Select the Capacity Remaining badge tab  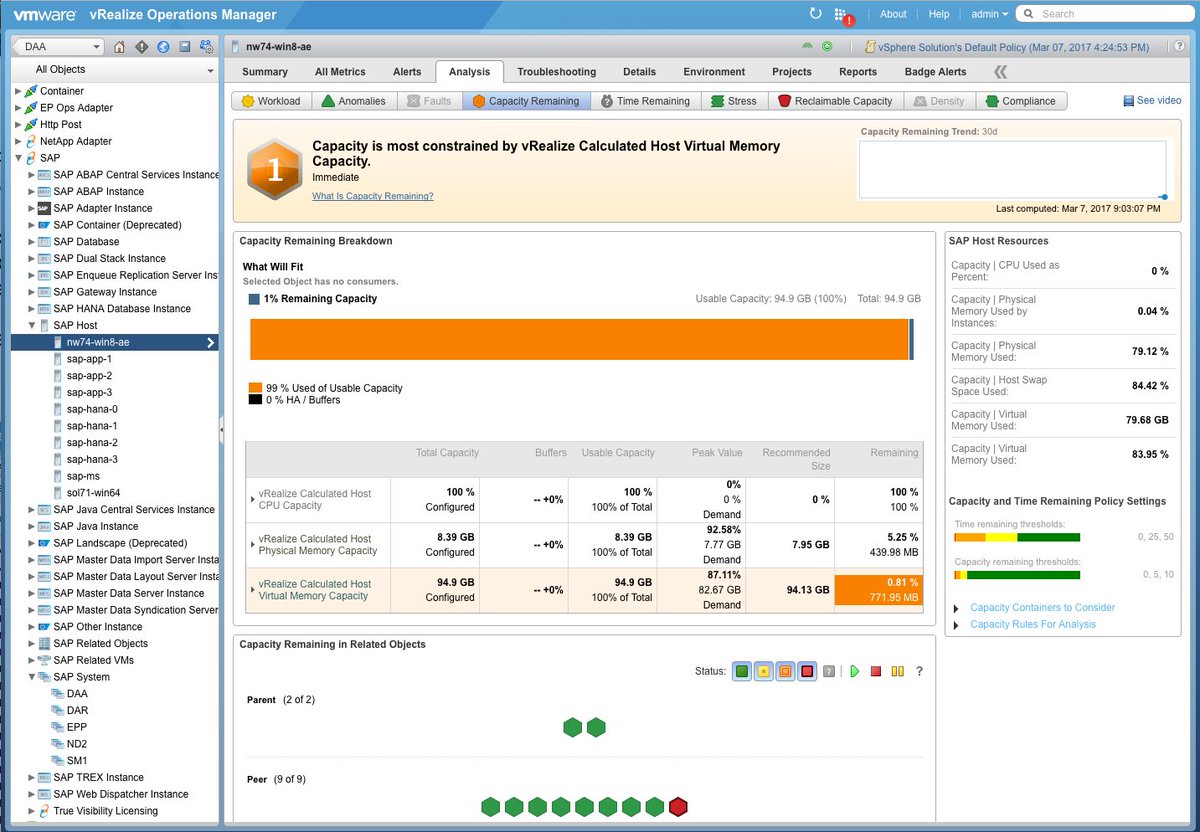click(526, 101)
